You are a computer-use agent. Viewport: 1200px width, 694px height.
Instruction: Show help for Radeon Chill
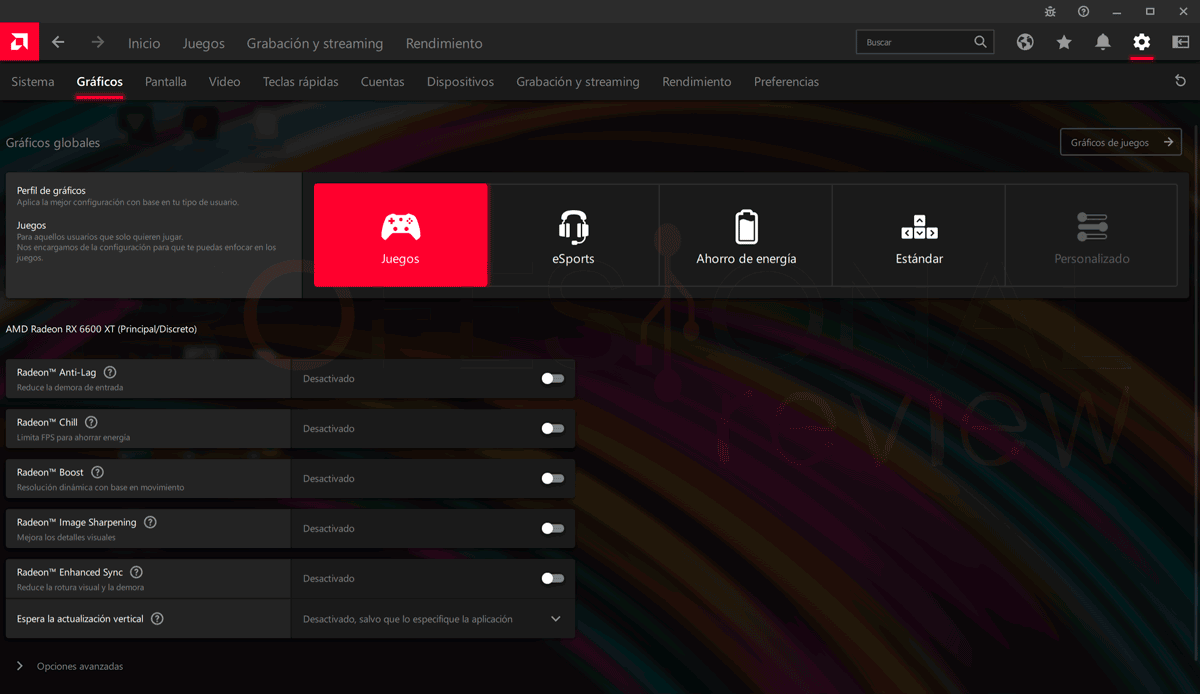click(91, 422)
